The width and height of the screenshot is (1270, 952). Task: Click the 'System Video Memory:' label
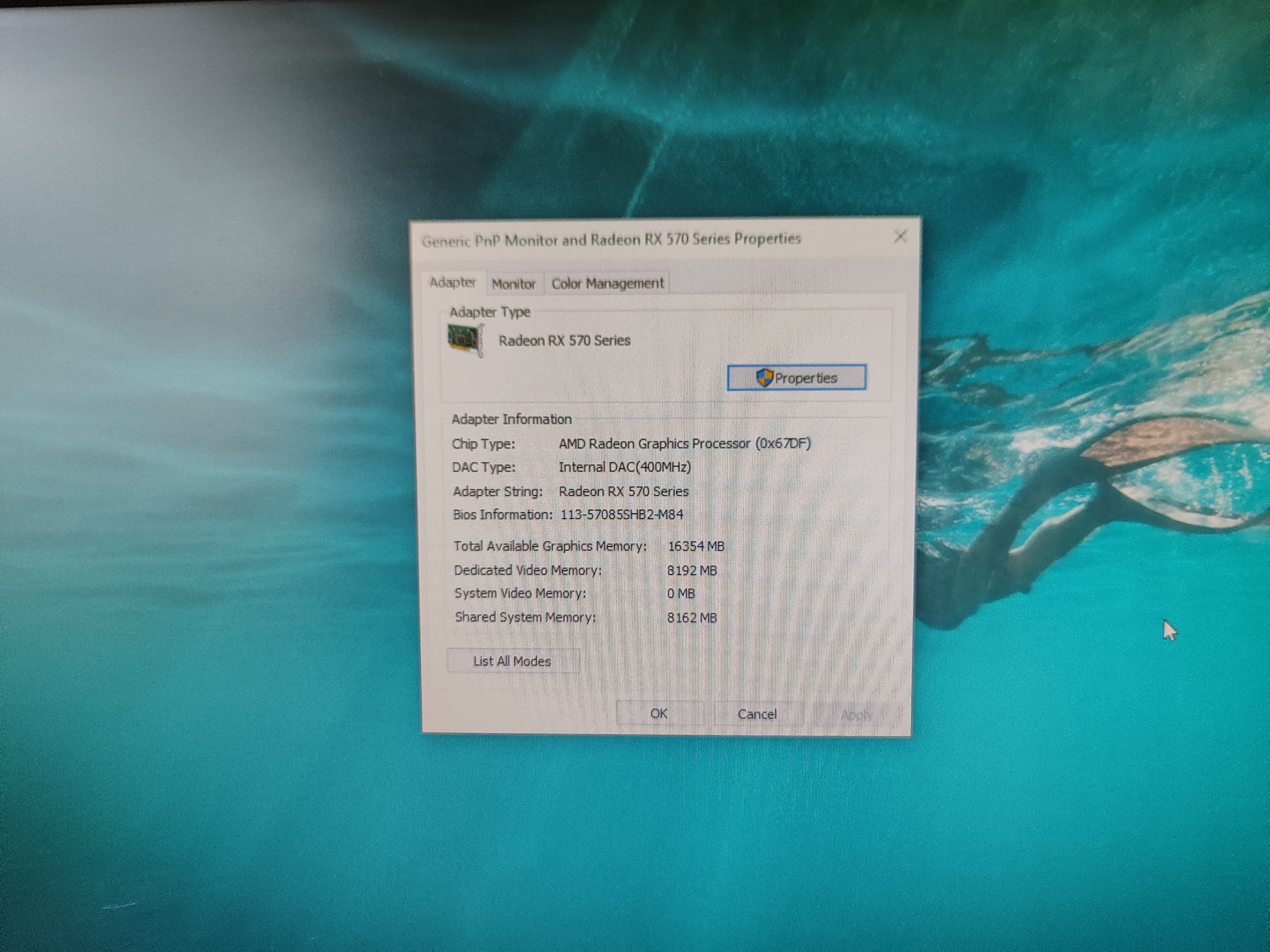click(x=520, y=594)
